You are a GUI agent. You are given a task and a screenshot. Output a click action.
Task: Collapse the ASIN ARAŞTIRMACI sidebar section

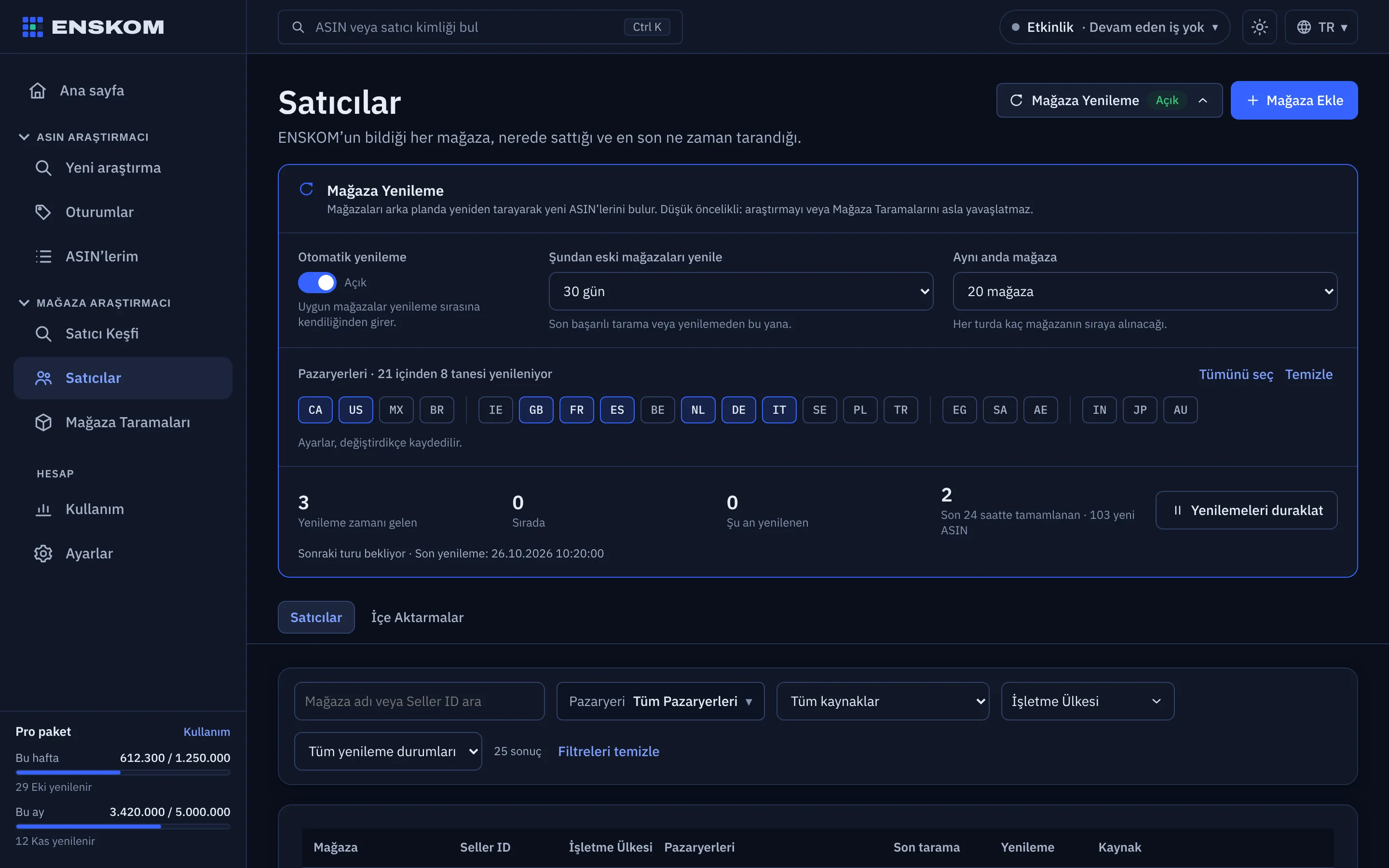click(x=84, y=136)
